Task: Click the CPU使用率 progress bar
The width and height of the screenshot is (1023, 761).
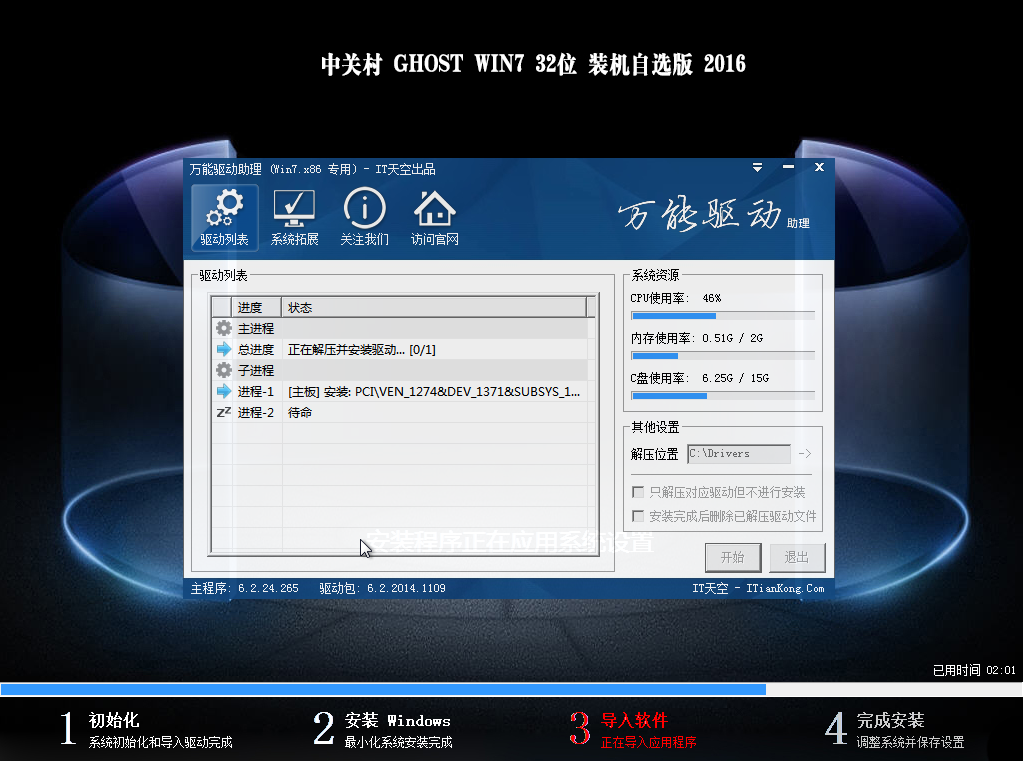Action: (723, 316)
